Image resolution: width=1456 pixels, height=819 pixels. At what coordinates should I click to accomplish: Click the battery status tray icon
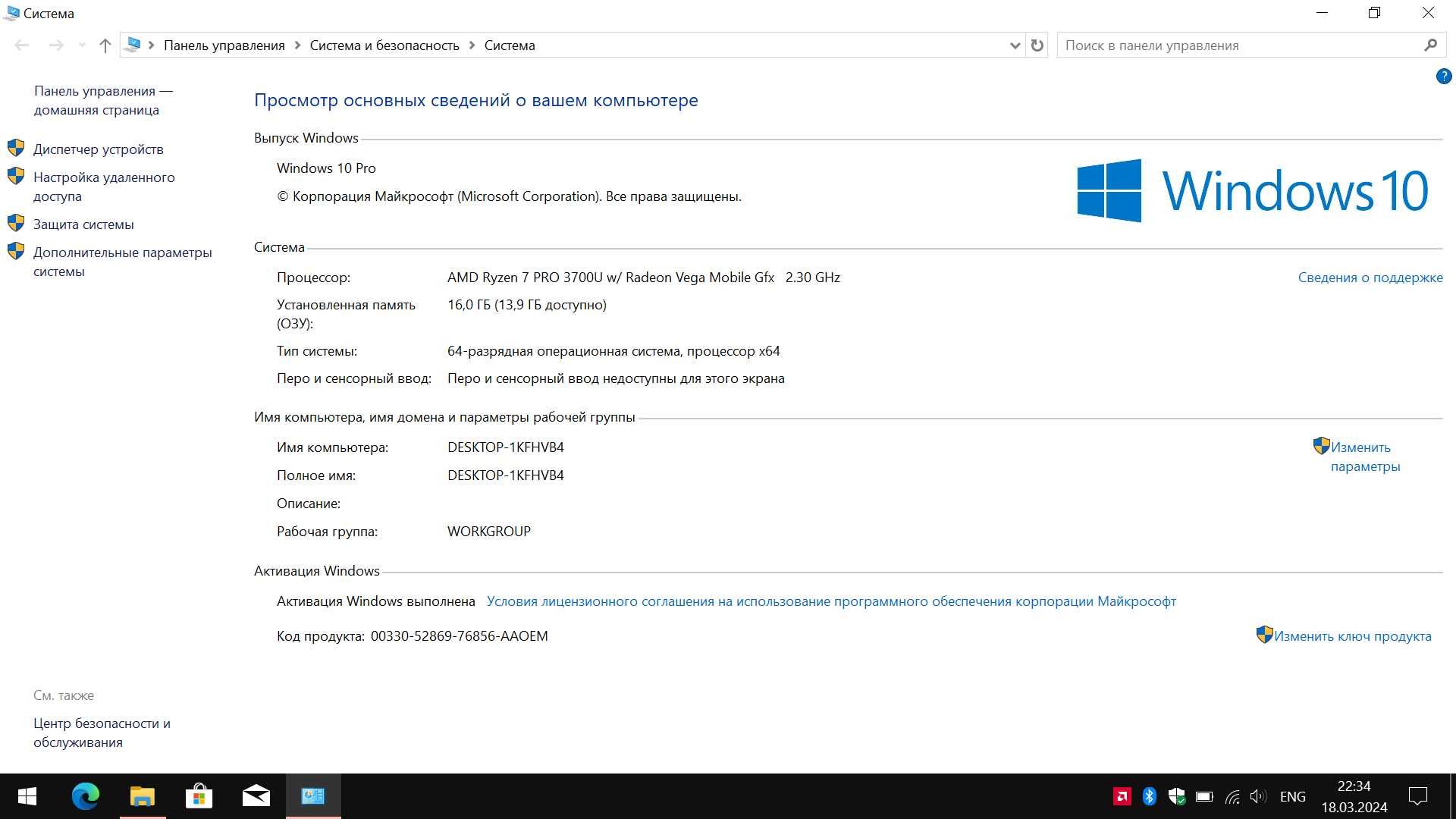click(1204, 796)
